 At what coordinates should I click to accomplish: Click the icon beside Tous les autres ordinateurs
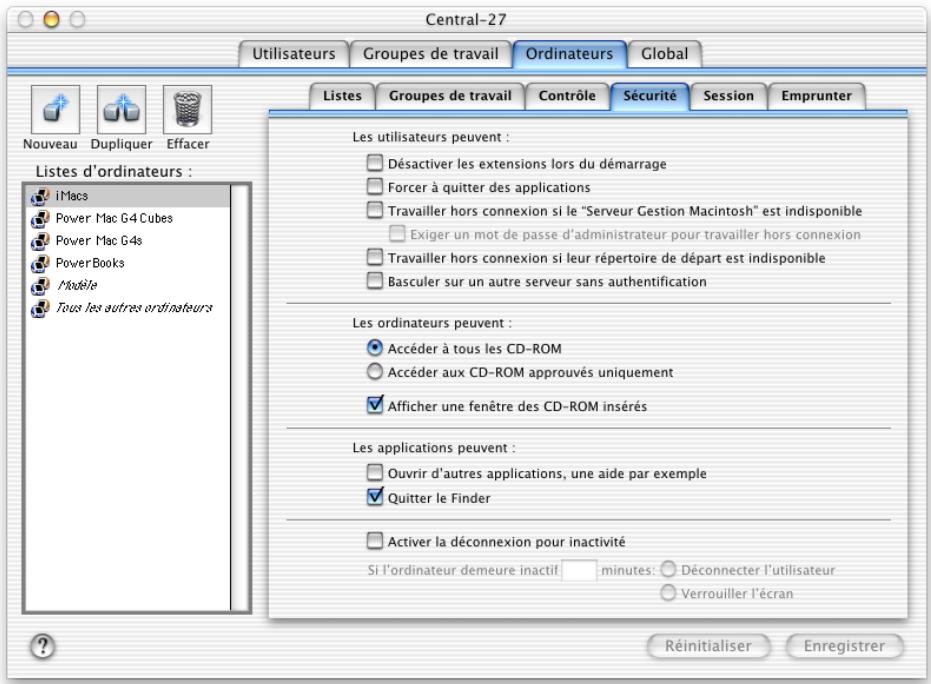click(x=40, y=308)
